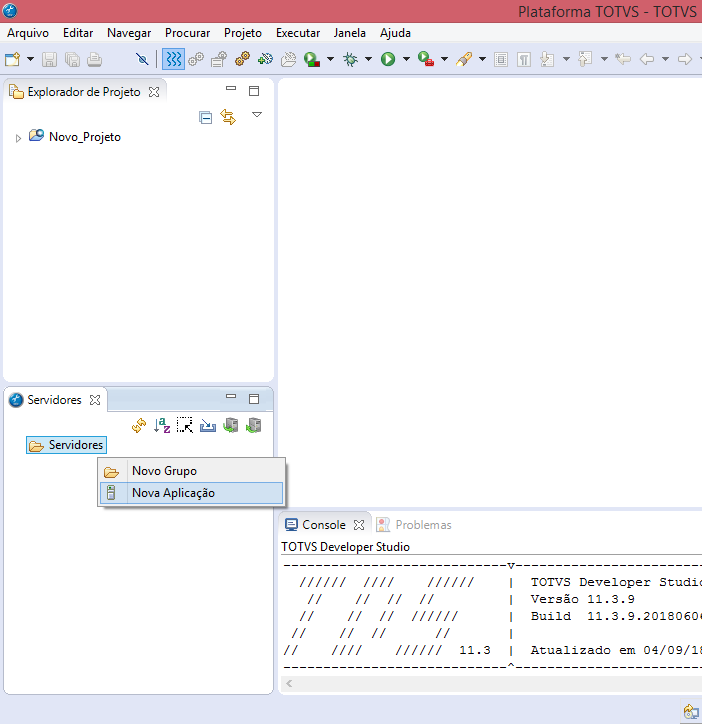Click the Forward navigation arrow icon

pos(684,59)
